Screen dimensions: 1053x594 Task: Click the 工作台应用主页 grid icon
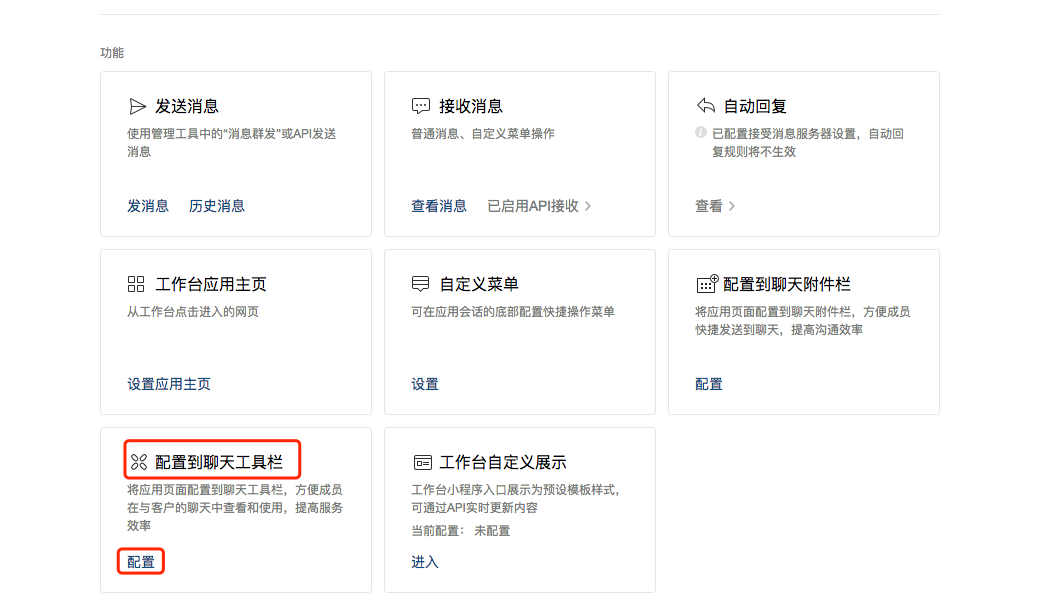[136, 284]
